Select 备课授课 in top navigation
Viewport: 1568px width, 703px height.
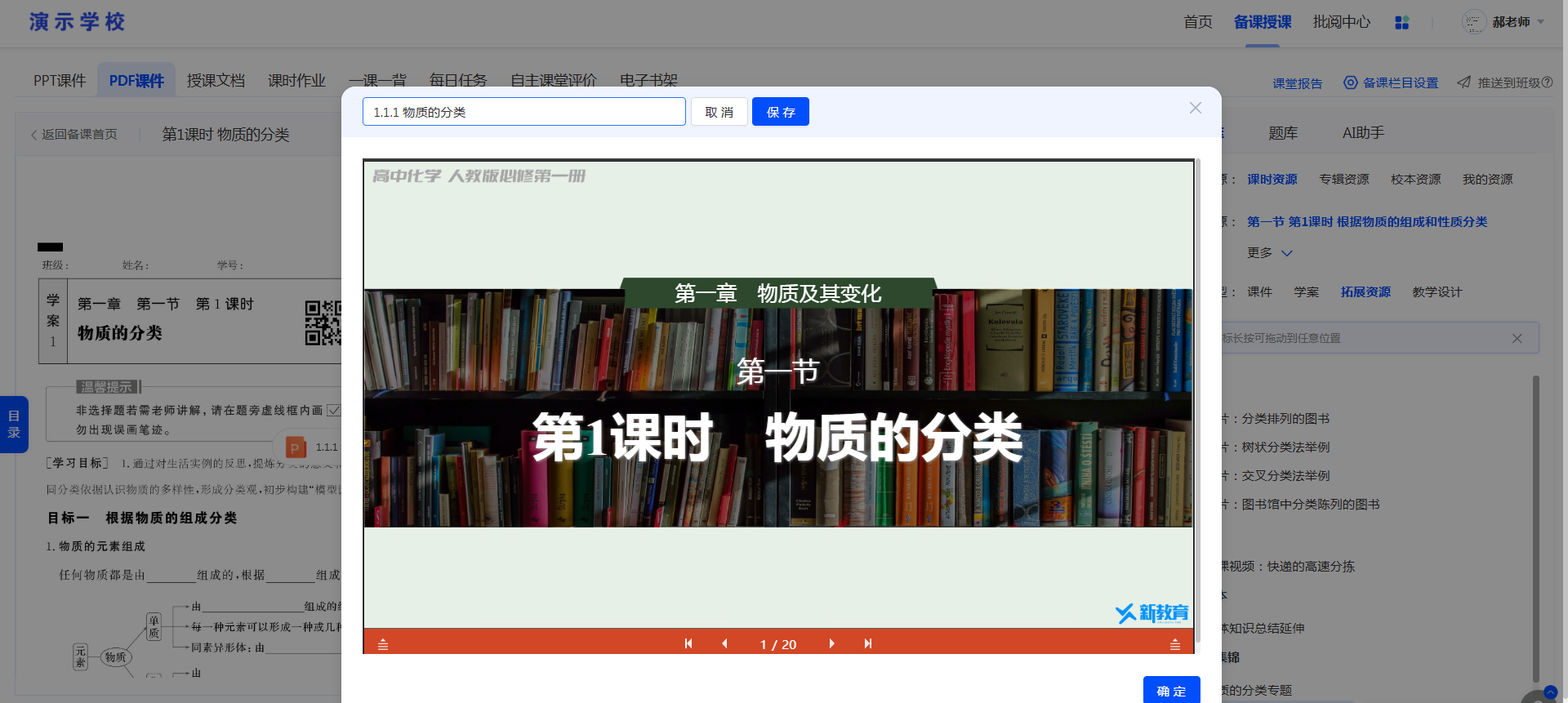[1263, 22]
